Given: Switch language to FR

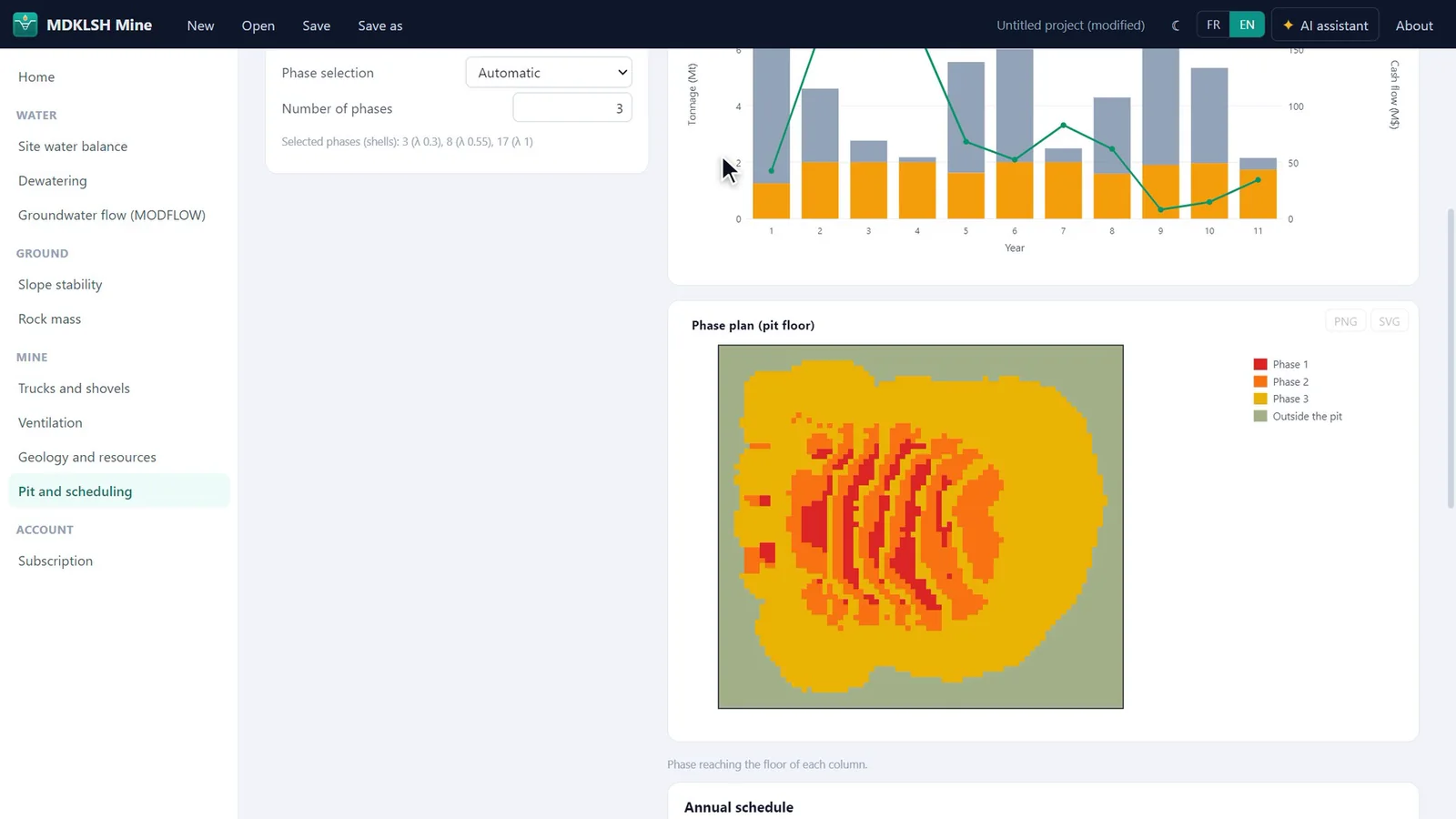Looking at the screenshot, I should pyautogui.click(x=1213, y=25).
